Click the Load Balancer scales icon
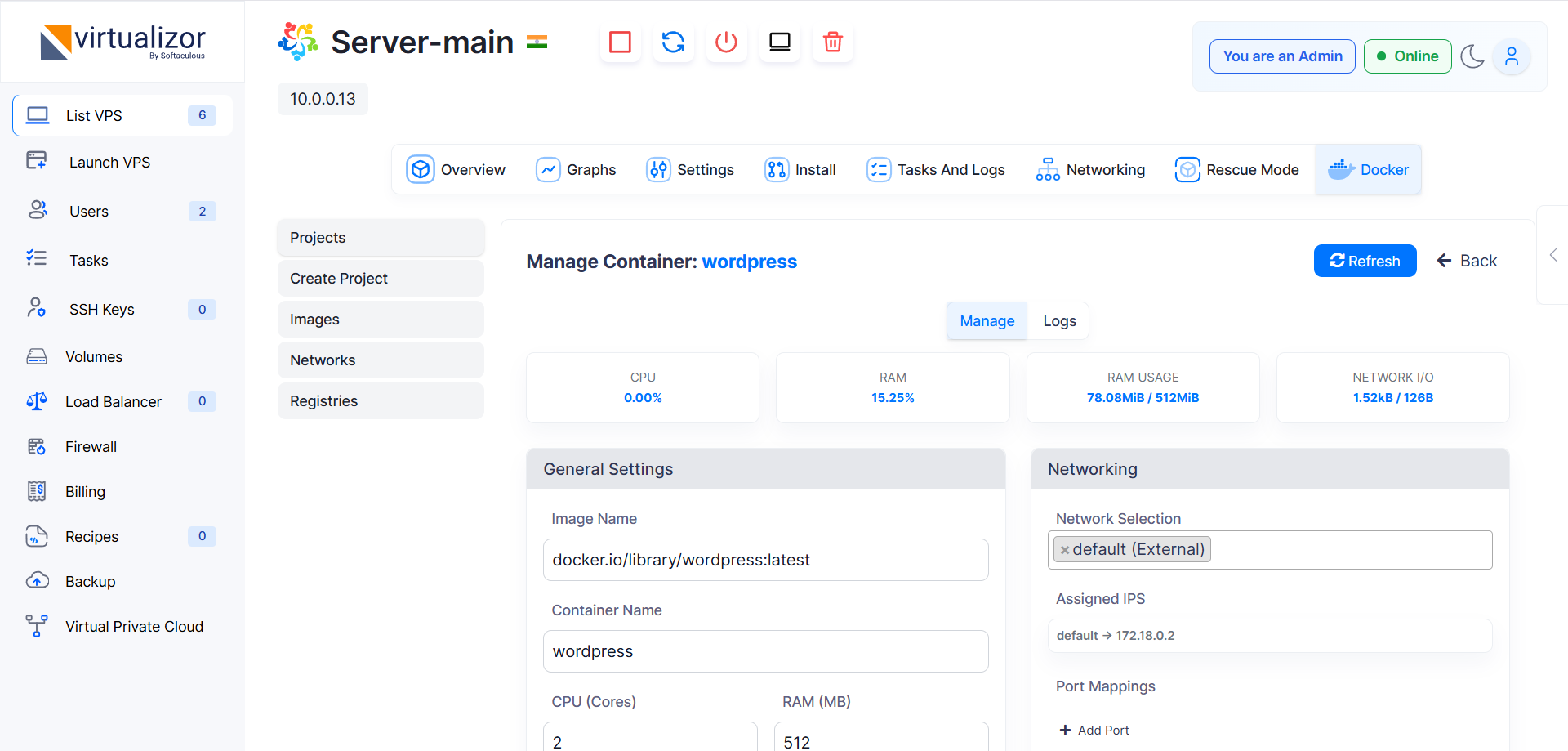Viewport: 1568px width, 751px height. point(37,401)
